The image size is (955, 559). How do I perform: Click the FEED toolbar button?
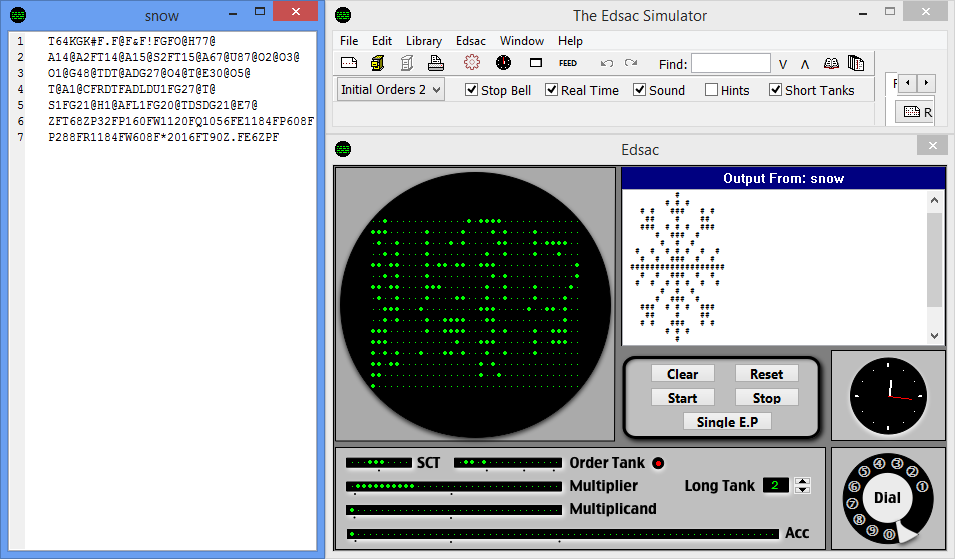tap(568, 63)
